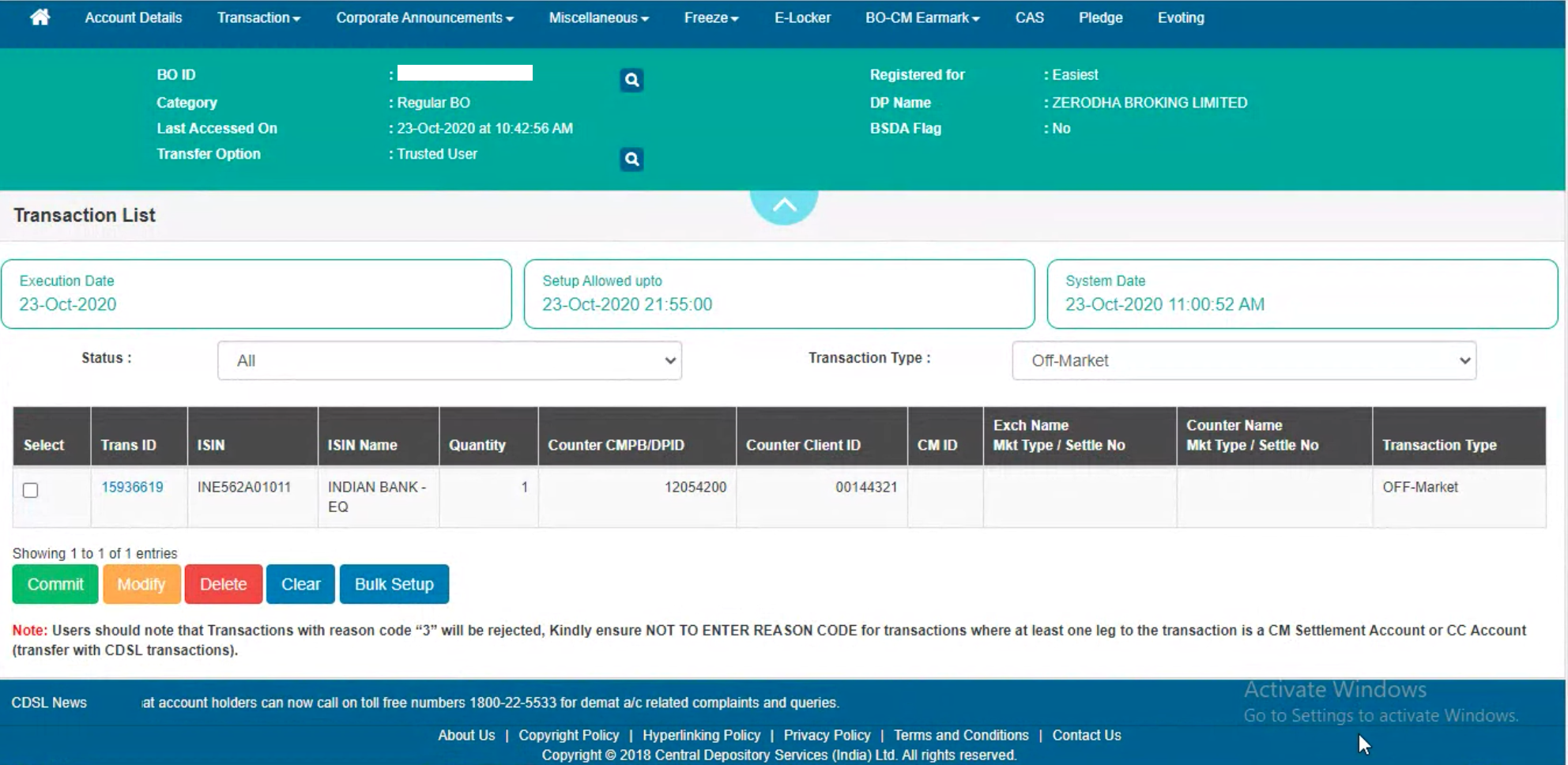Image resolution: width=1568 pixels, height=765 pixels.
Task: Click the Commit button
Action: [55, 584]
